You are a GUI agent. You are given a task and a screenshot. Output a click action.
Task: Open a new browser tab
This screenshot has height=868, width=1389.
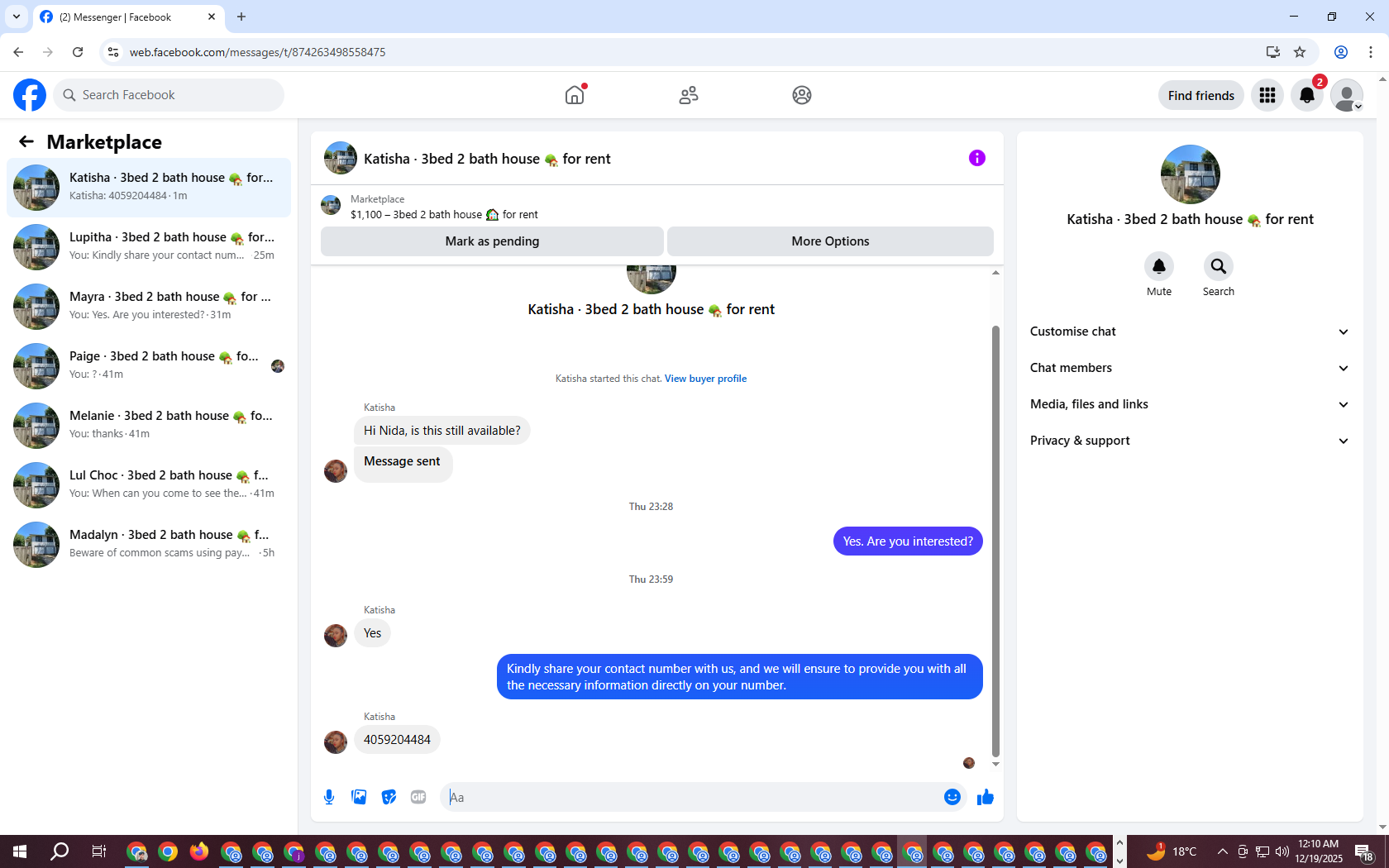pyautogui.click(x=241, y=17)
